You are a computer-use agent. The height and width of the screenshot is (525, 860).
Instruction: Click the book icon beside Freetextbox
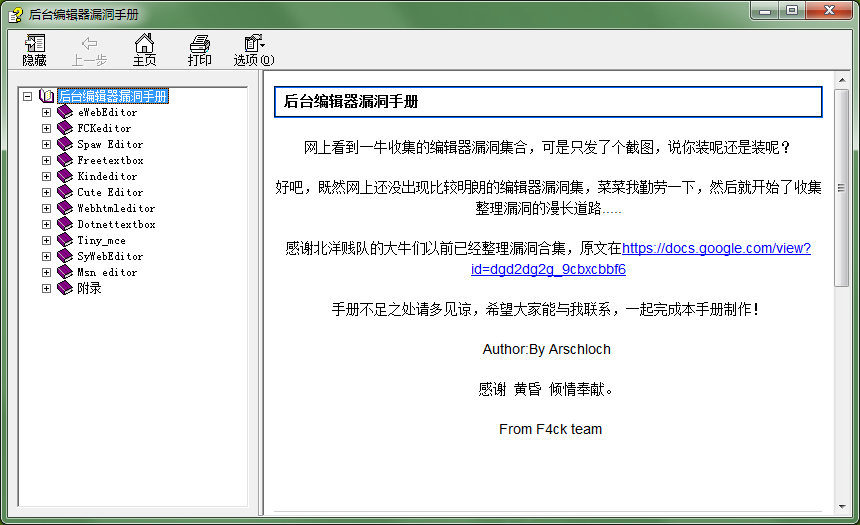tap(65, 160)
